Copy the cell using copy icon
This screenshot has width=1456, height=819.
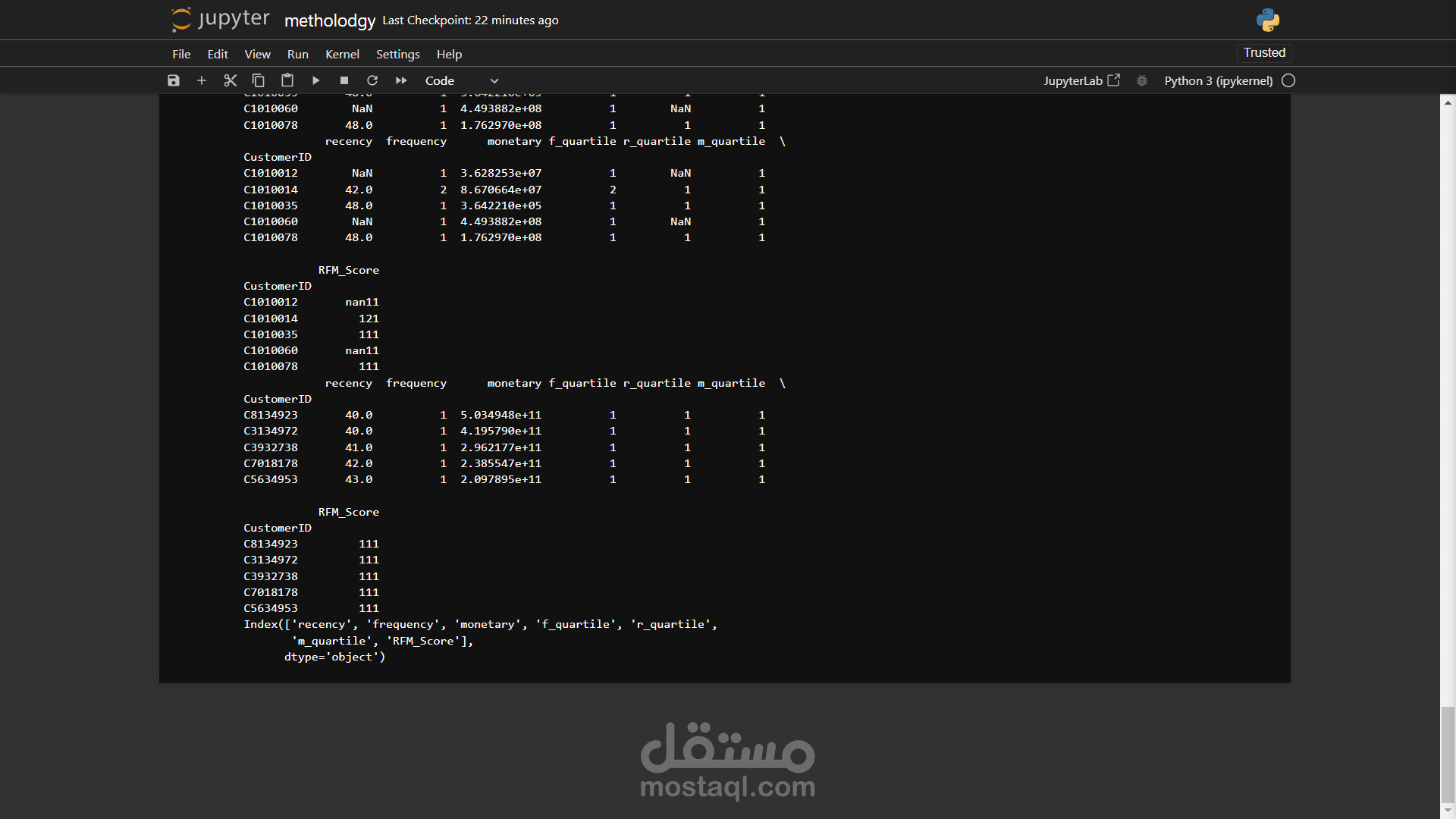(x=259, y=80)
